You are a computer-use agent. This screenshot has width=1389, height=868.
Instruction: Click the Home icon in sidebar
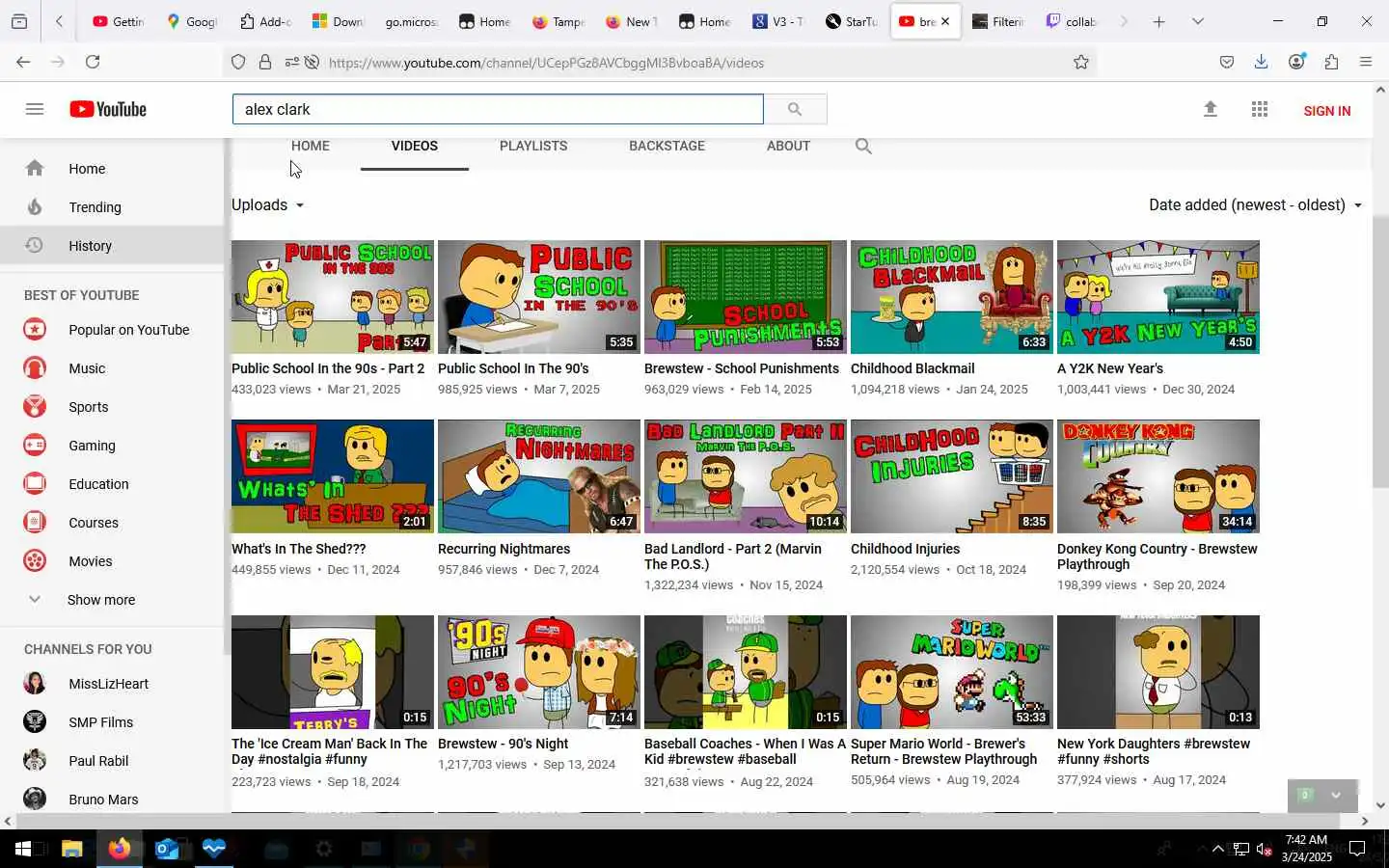(x=35, y=168)
